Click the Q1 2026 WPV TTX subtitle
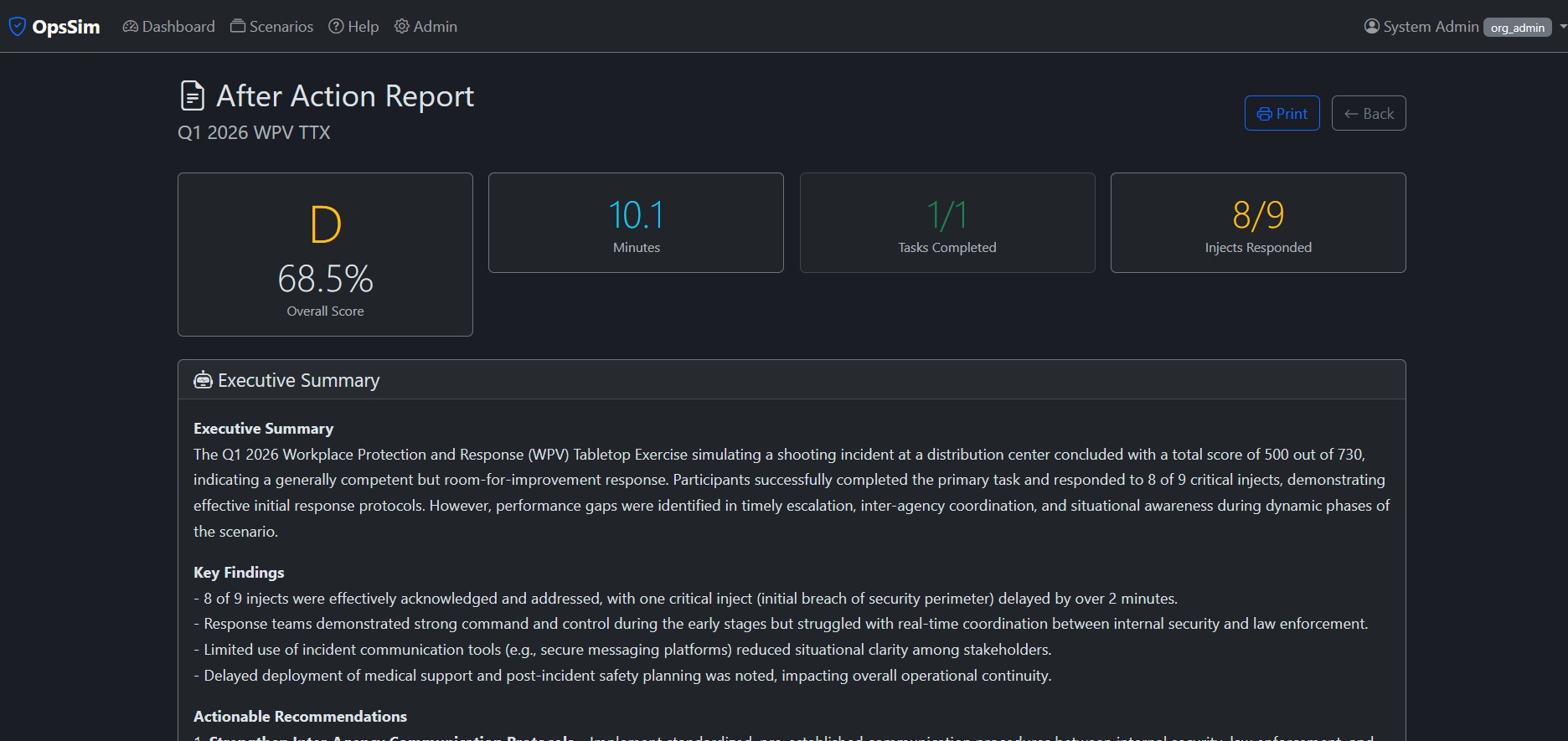This screenshot has height=741, width=1568. (x=254, y=132)
